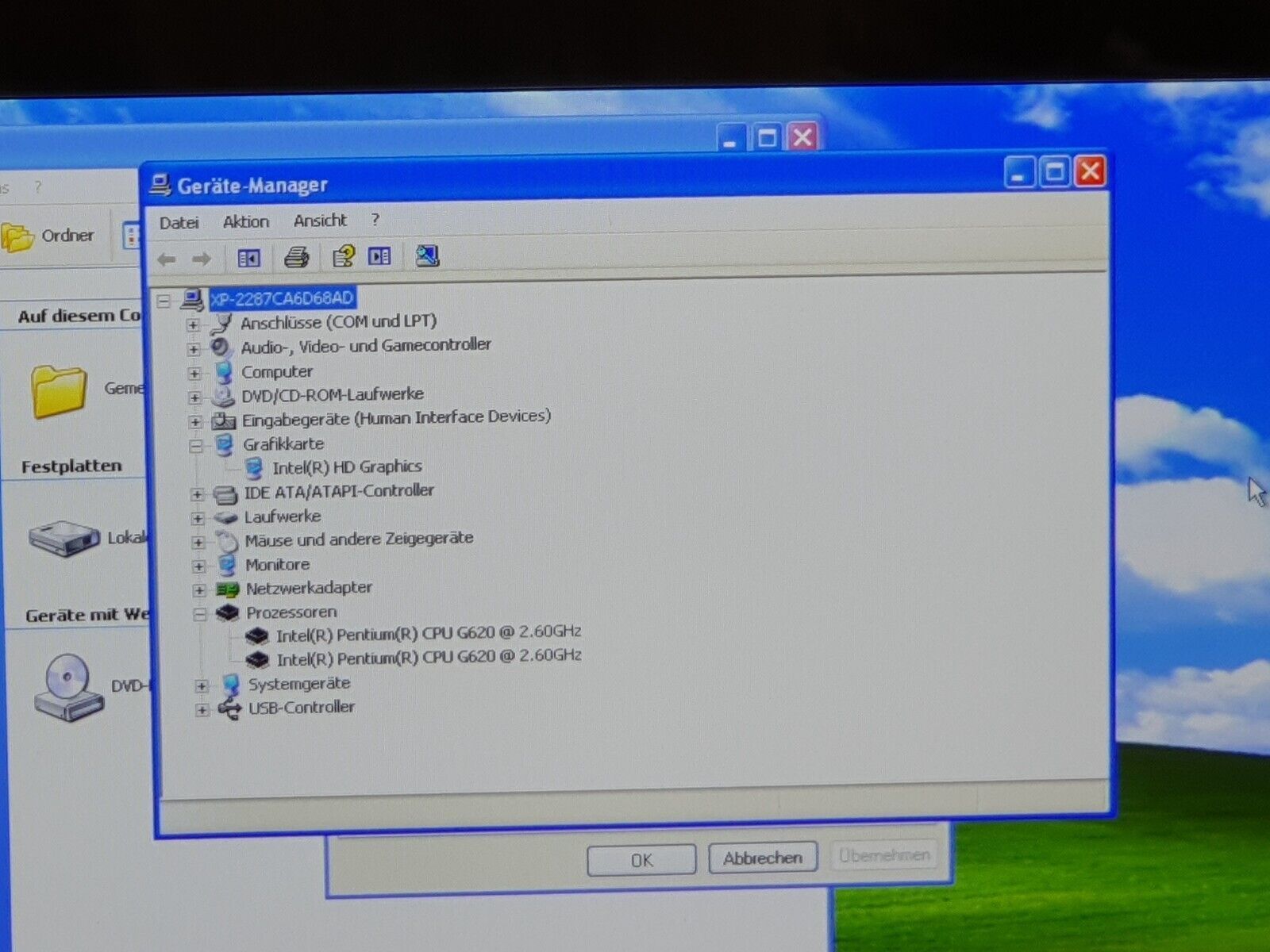
Task: Expand the USB-Controller node
Action: [x=202, y=710]
